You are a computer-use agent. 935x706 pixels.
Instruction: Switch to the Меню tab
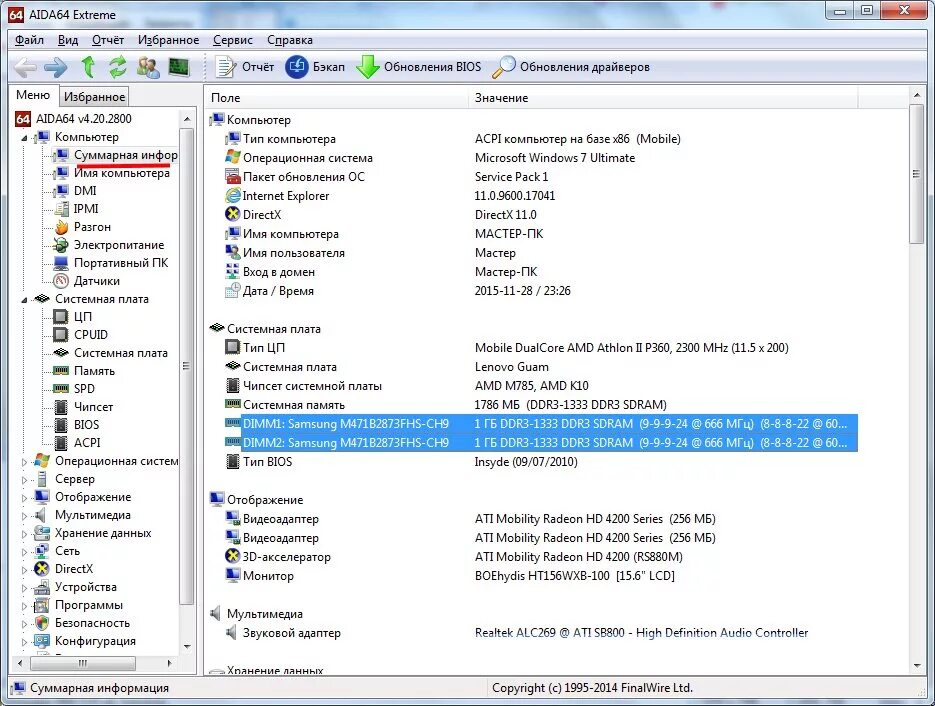click(33, 95)
